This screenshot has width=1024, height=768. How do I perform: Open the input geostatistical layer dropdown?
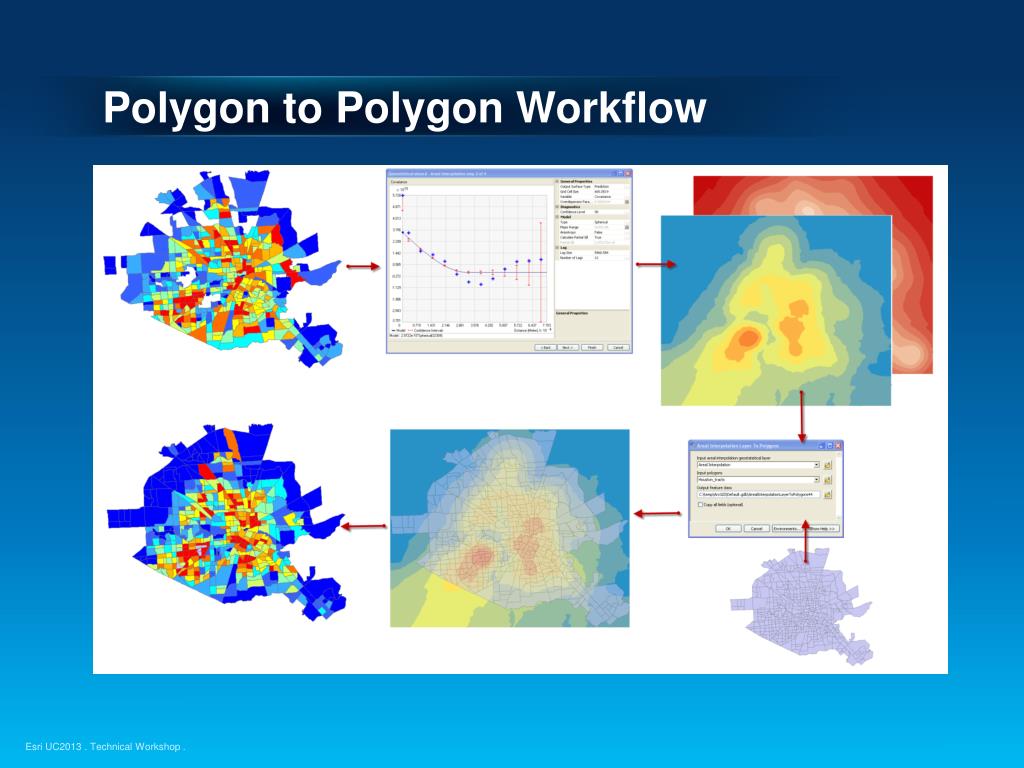816,465
